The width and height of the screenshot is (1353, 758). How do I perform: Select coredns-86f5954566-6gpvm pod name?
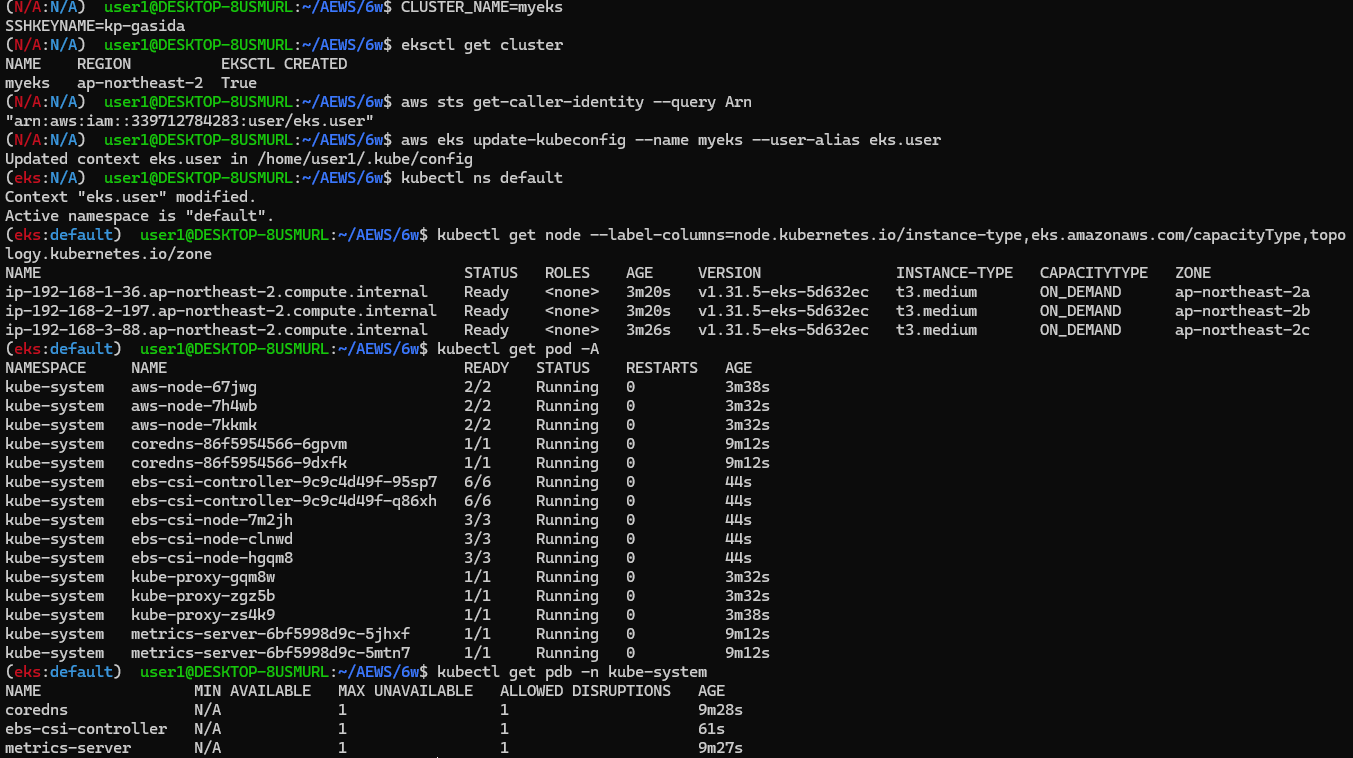point(239,444)
